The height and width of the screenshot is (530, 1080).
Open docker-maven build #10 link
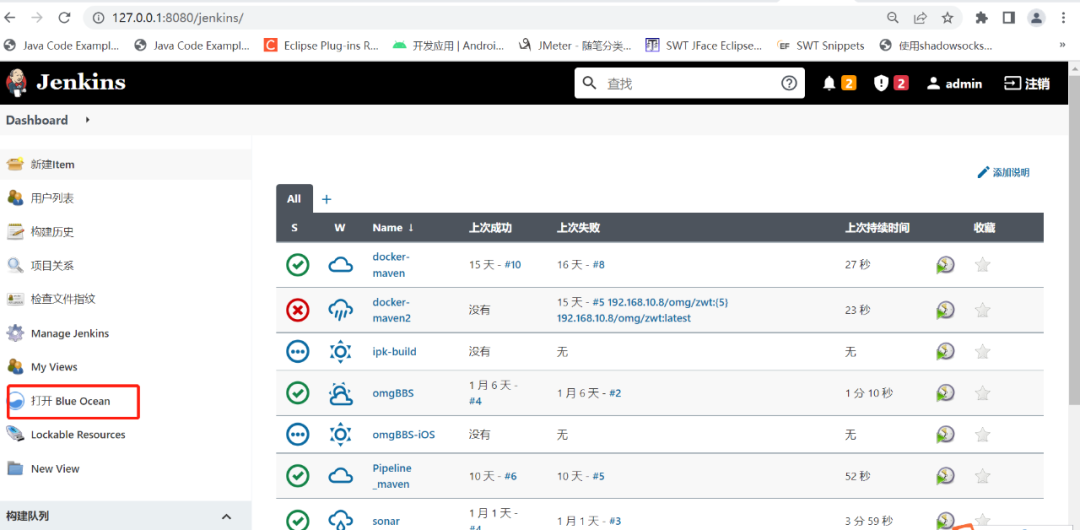(x=512, y=265)
